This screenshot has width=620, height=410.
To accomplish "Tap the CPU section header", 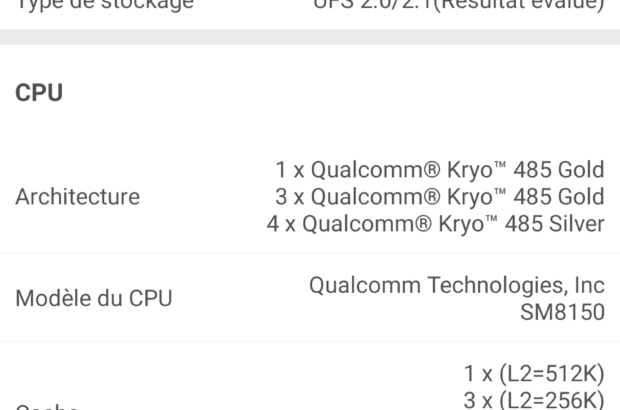I will click(x=39, y=94).
